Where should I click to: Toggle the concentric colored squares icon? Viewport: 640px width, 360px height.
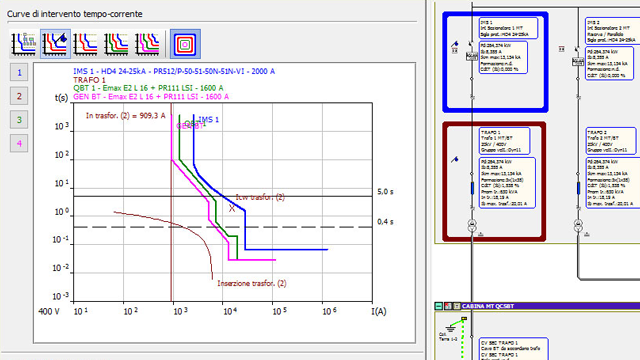185,44
